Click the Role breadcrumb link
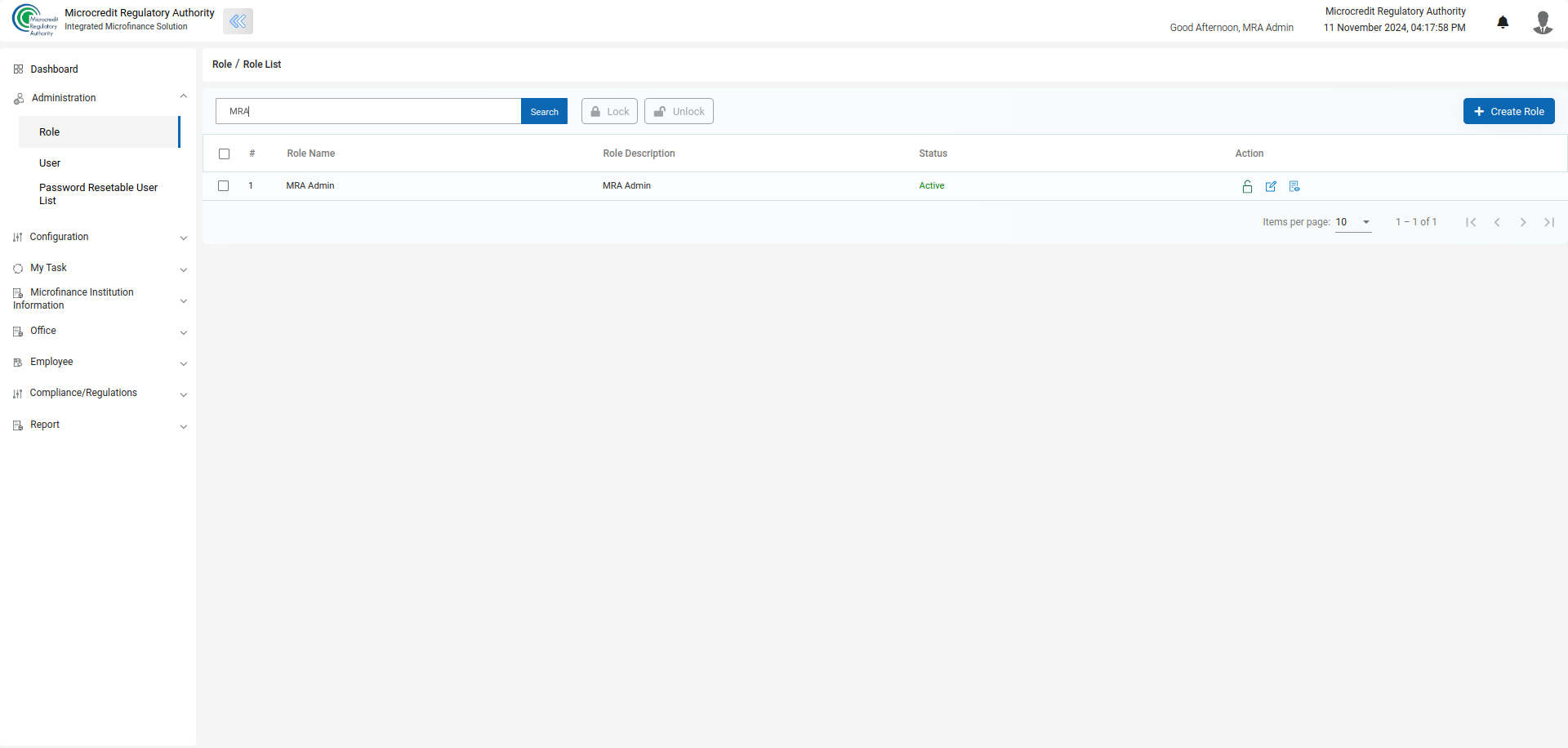The image size is (1568, 748). pyautogui.click(x=222, y=65)
